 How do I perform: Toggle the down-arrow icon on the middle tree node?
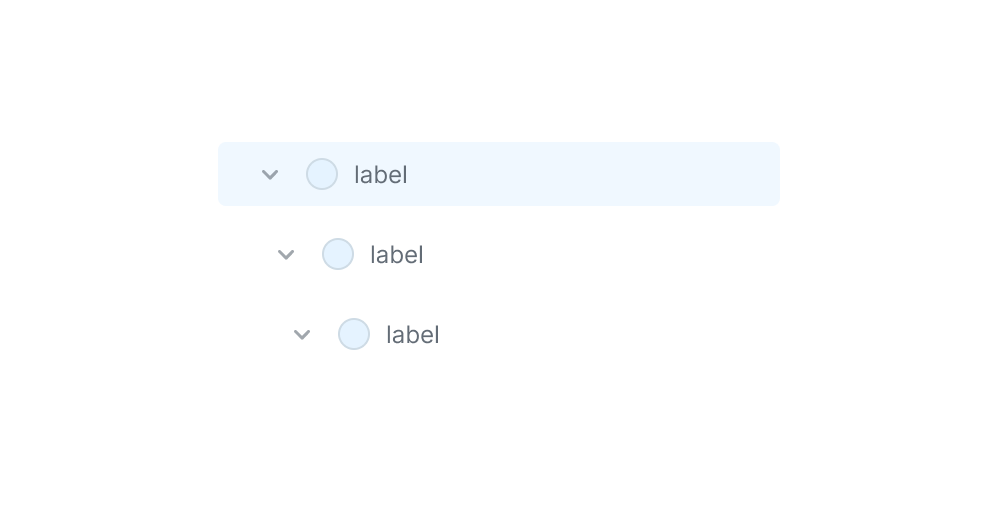click(286, 255)
